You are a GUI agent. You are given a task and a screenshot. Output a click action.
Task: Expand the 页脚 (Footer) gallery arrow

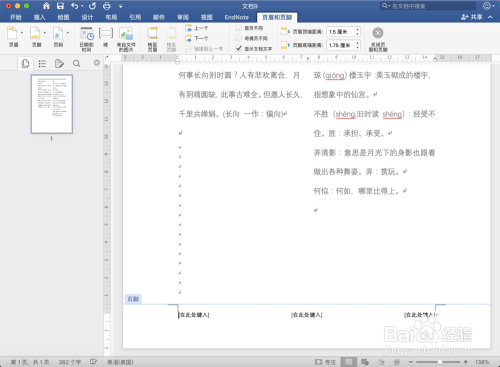point(45,33)
